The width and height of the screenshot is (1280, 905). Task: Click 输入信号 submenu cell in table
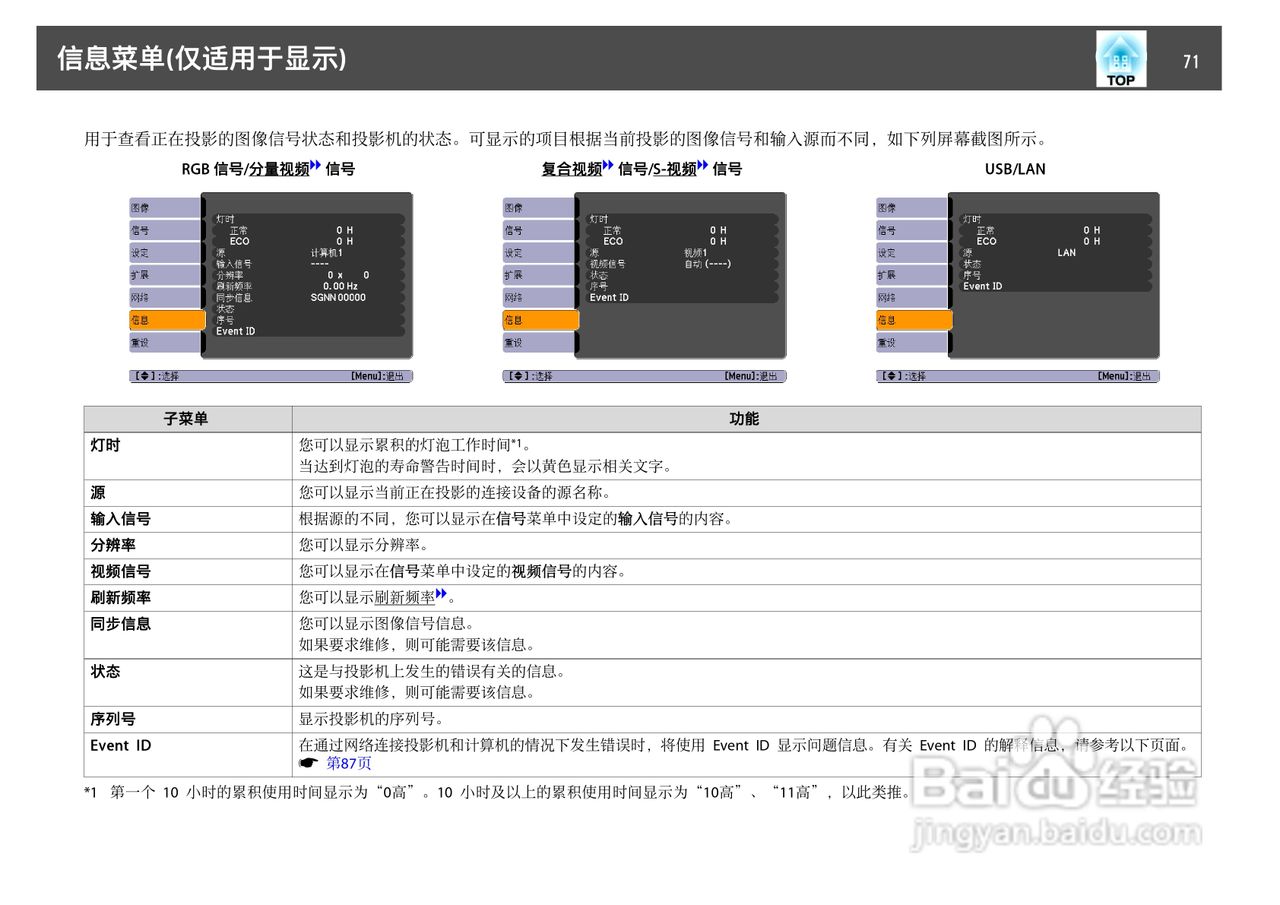[188, 519]
